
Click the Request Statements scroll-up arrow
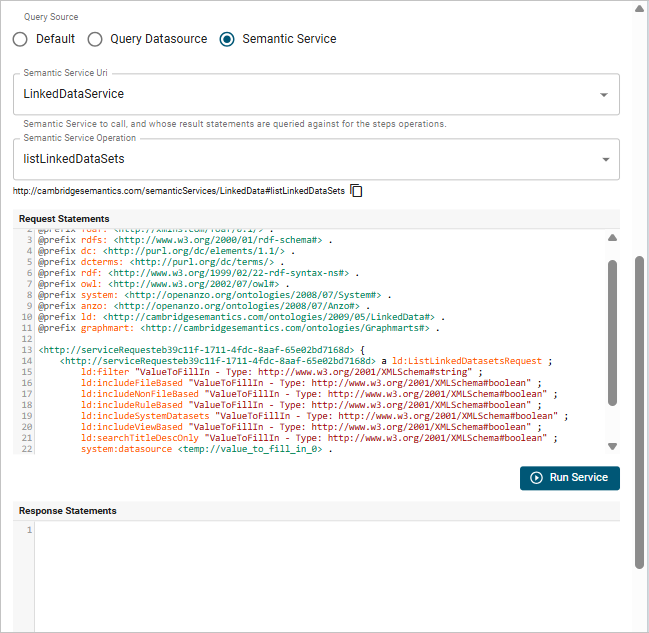[613, 239]
